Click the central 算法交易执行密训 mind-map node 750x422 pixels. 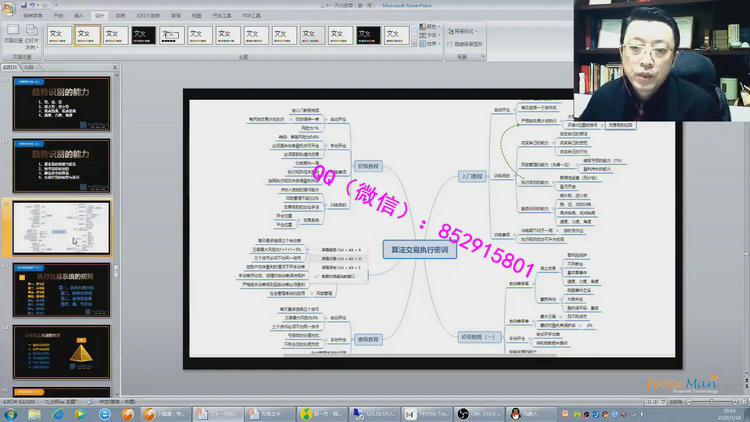(418, 250)
